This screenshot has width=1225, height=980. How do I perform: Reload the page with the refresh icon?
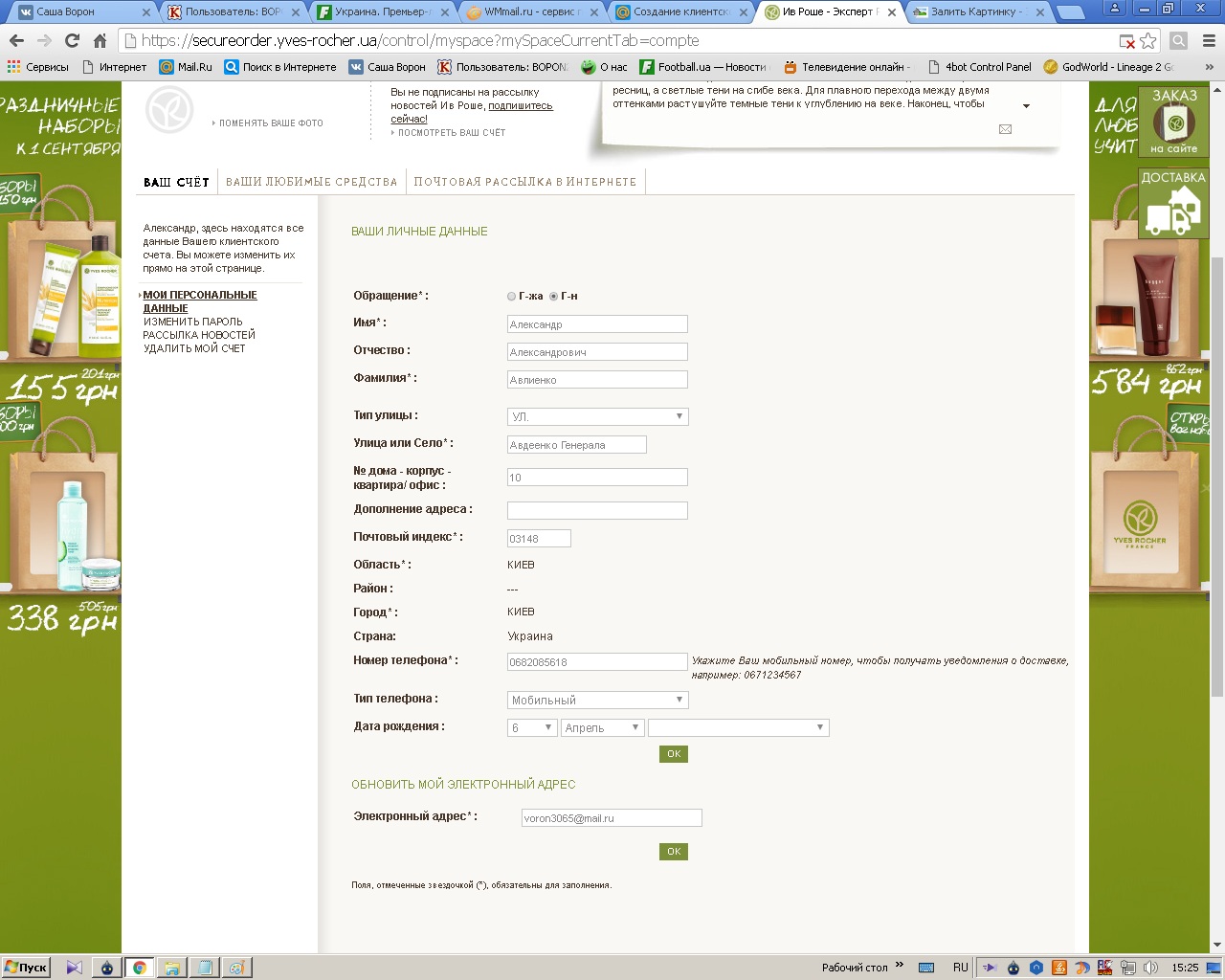(72, 41)
